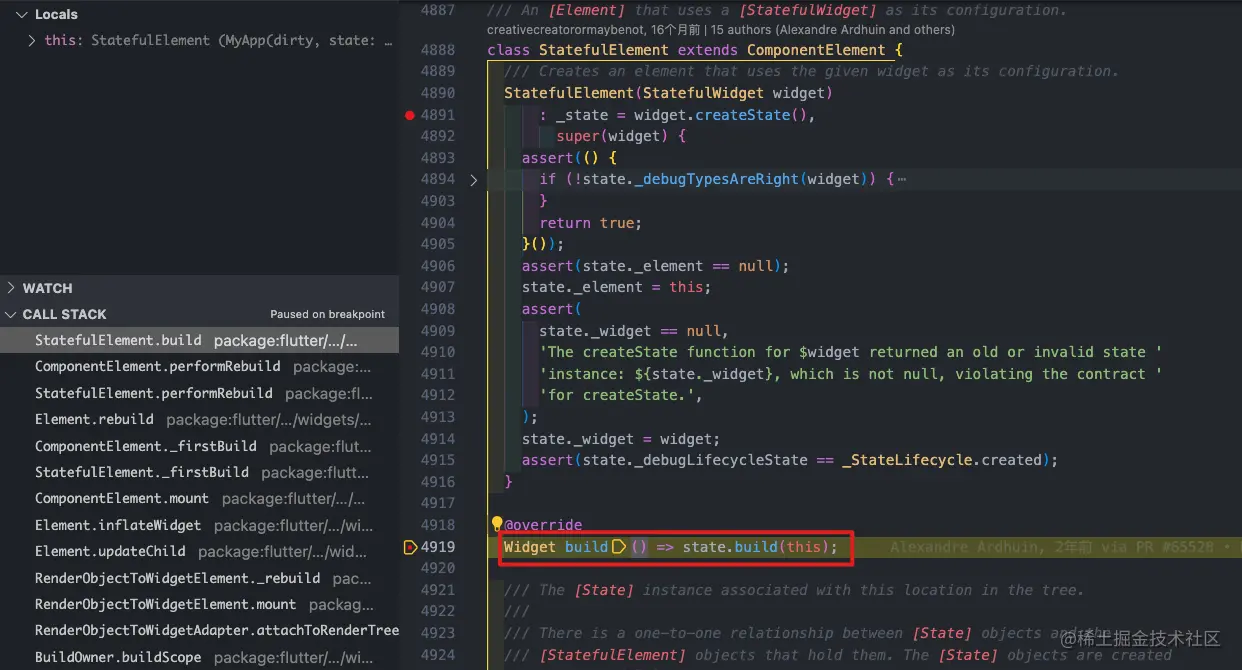Collapse the CALL STACK panel

pyautogui.click(x=12, y=314)
